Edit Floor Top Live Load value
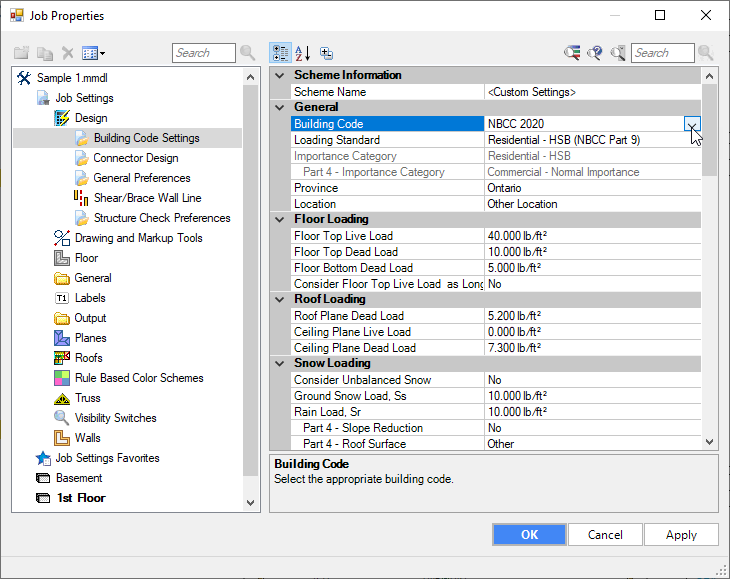Screen dimensions: 730x579 point(592,236)
